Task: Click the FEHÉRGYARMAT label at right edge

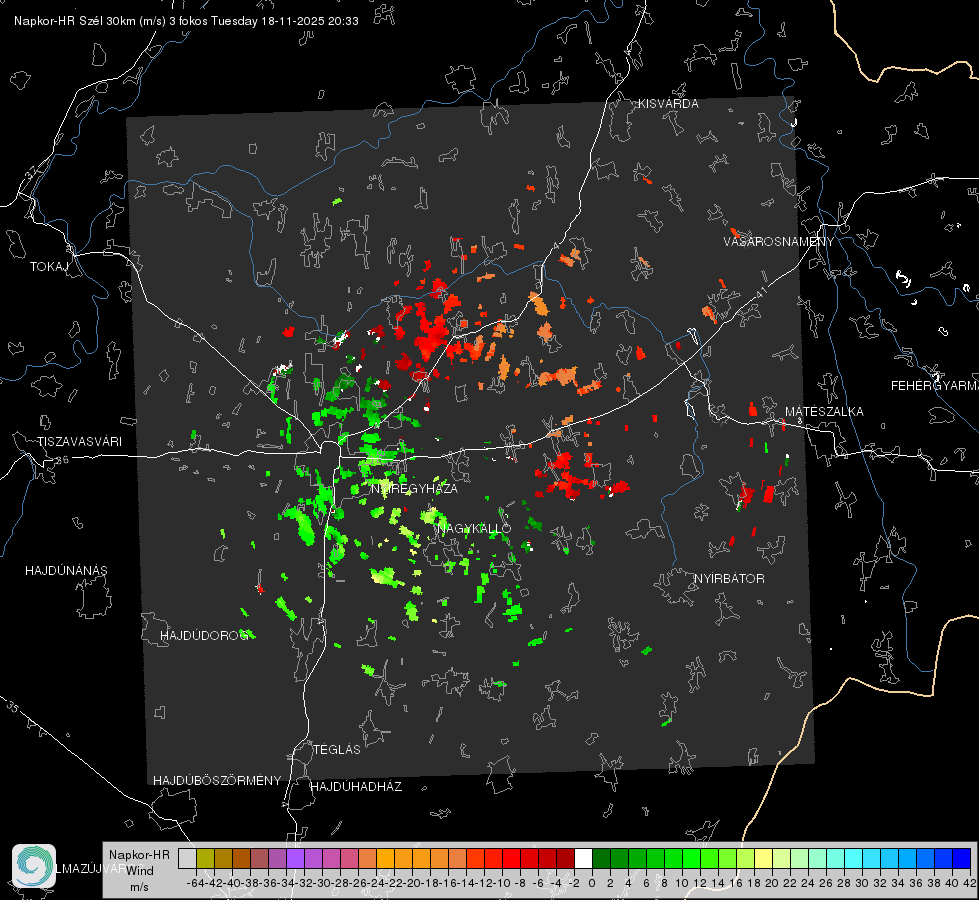Action: 935,385
